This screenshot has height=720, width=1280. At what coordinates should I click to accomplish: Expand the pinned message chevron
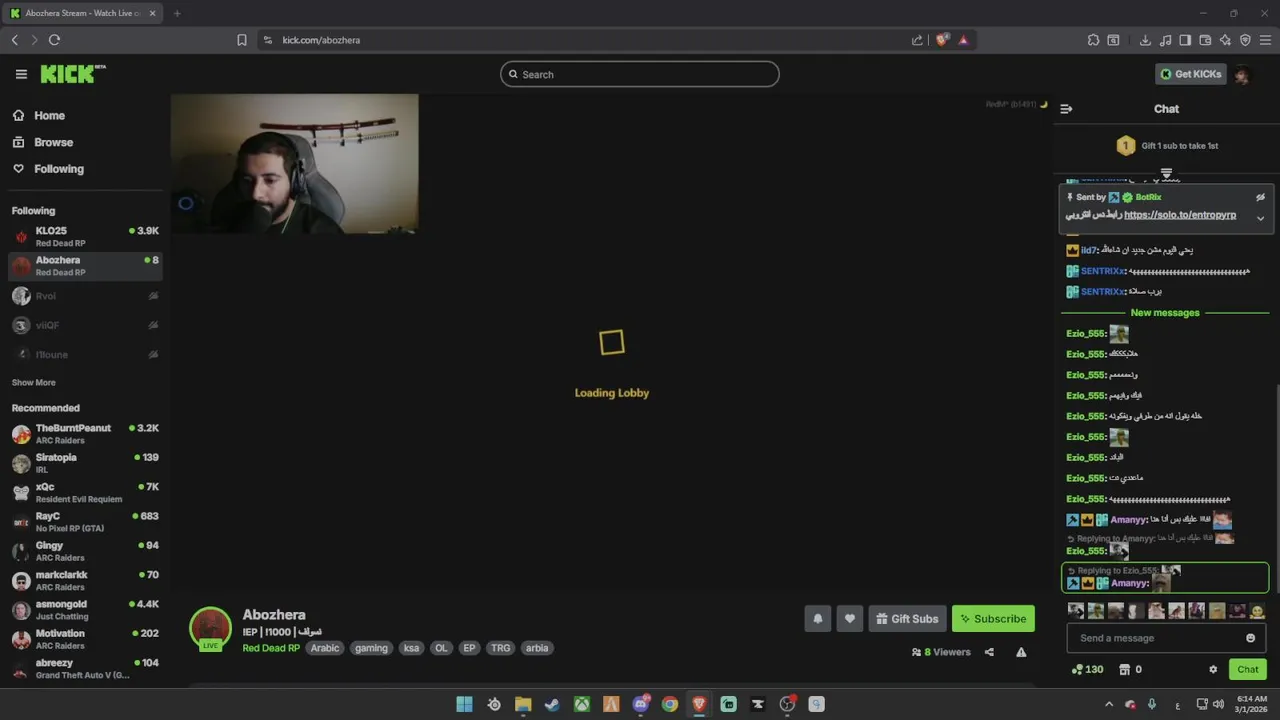1260,218
